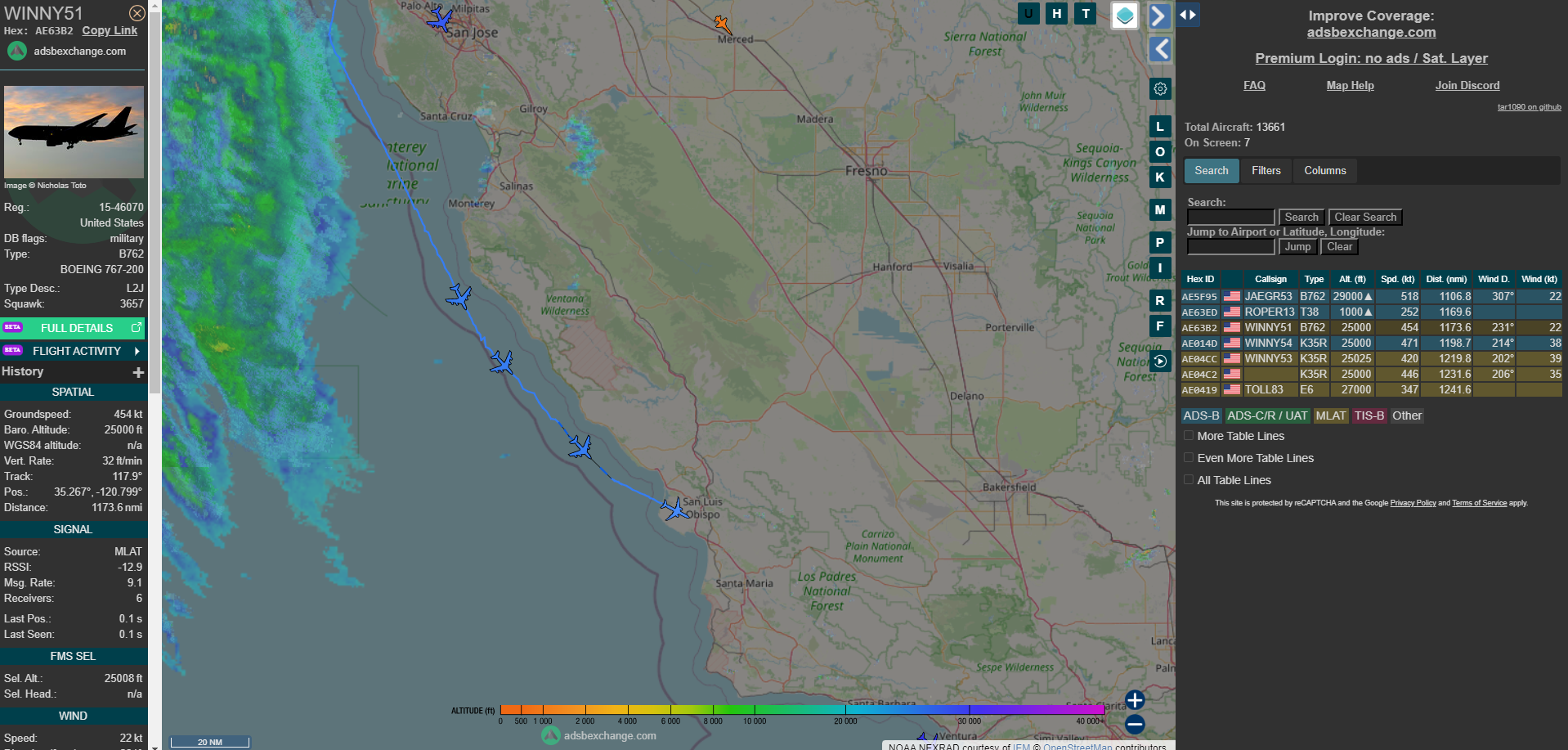Open the Map Help link
This screenshot has width=1568, height=750.
(x=1350, y=85)
